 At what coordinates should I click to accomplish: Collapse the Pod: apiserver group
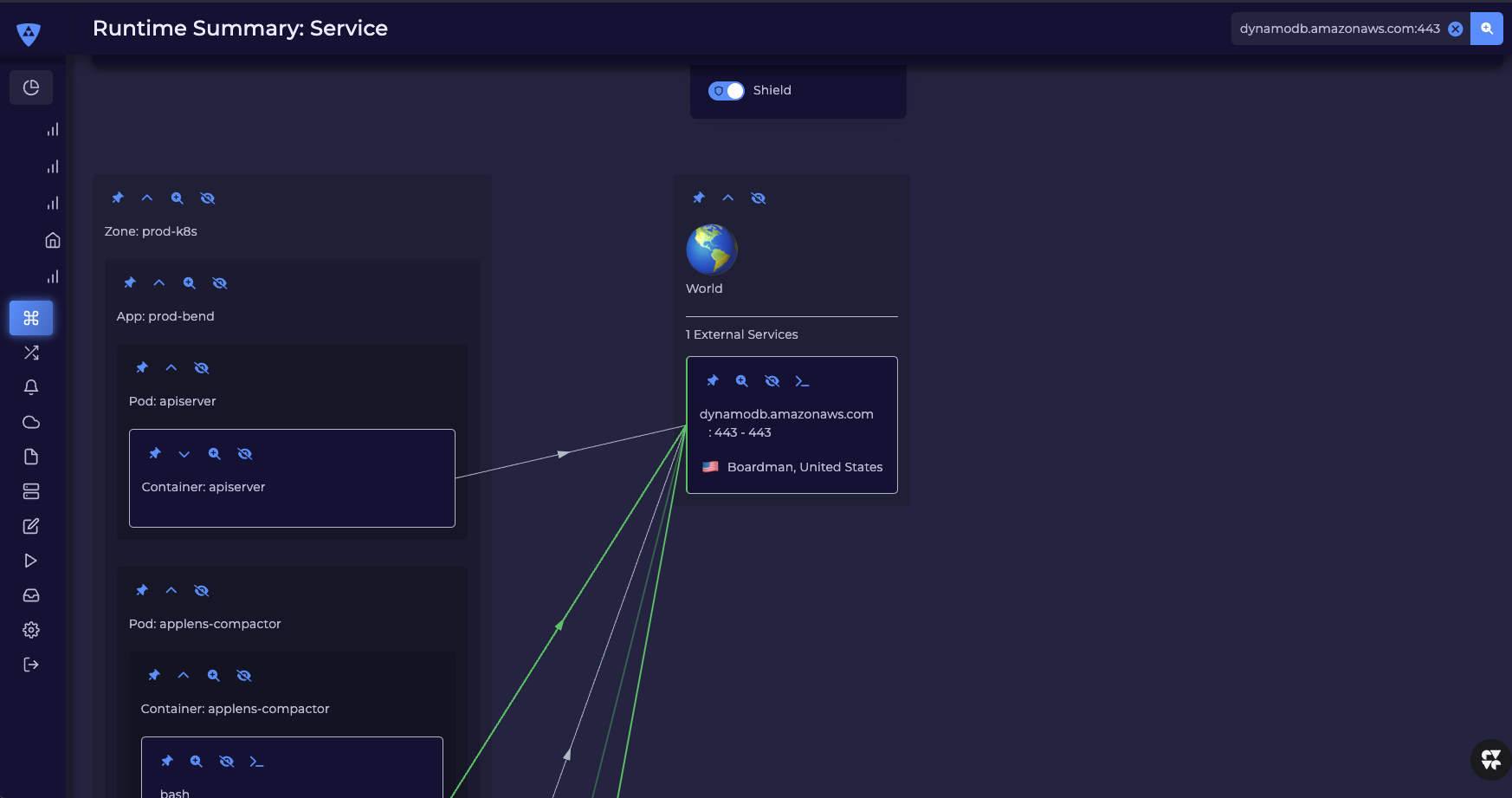pos(171,368)
